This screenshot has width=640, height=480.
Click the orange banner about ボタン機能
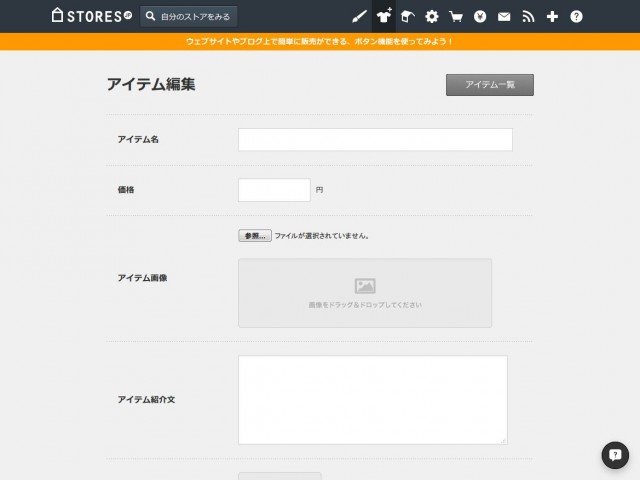click(x=320, y=41)
